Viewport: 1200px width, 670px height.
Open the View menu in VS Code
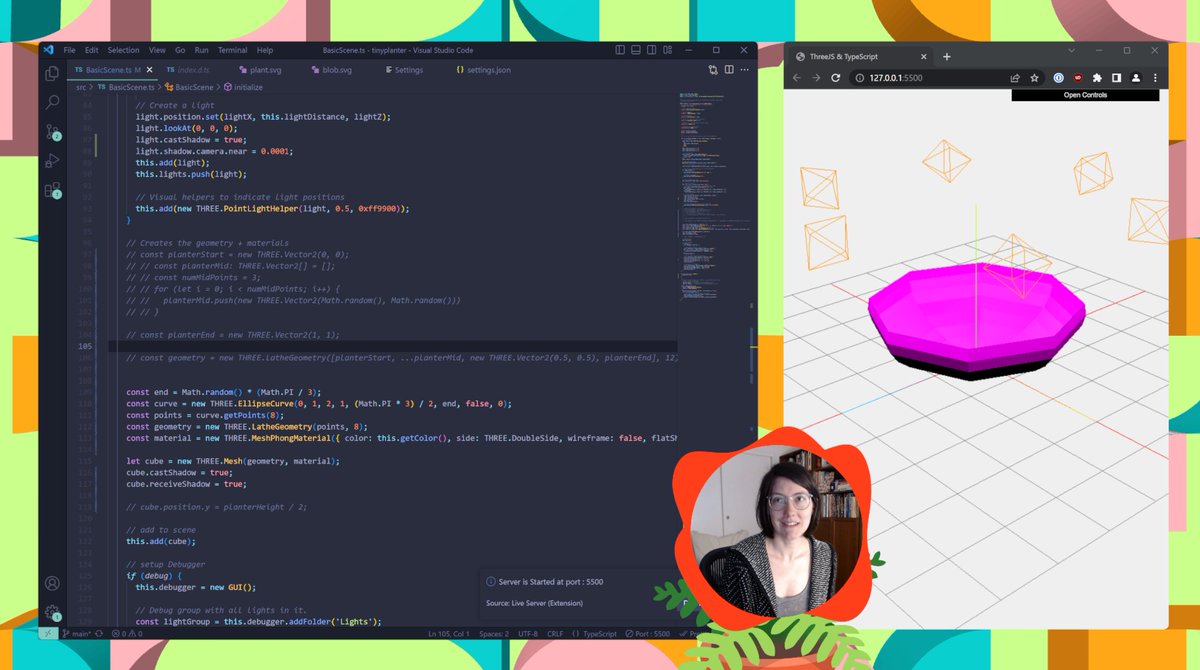point(158,50)
